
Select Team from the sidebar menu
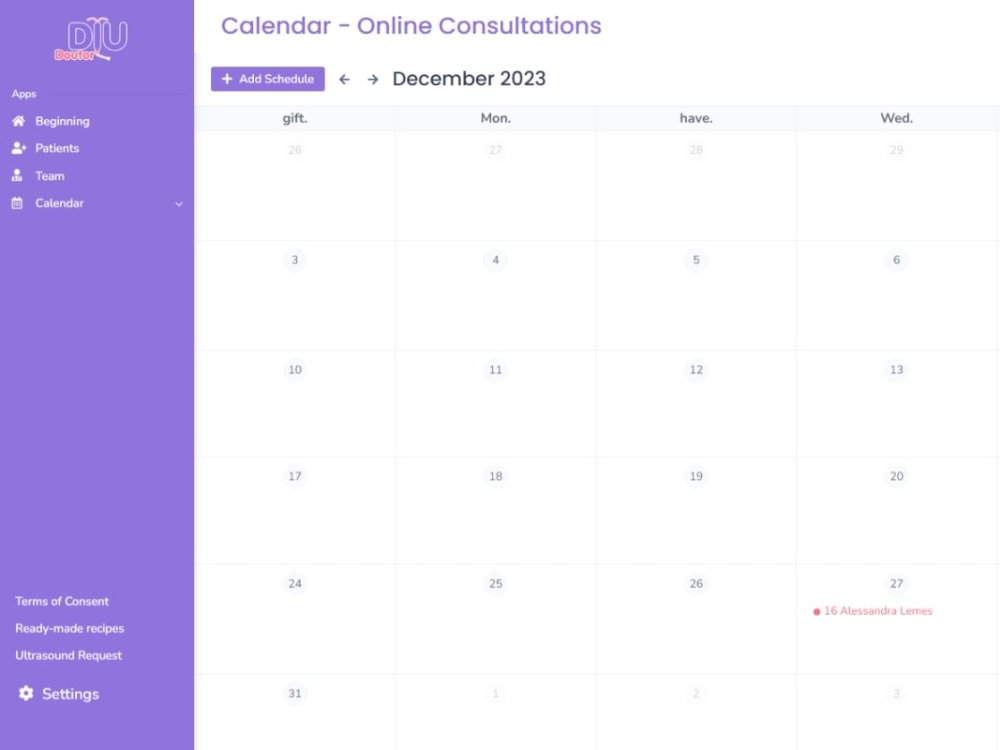(x=49, y=175)
